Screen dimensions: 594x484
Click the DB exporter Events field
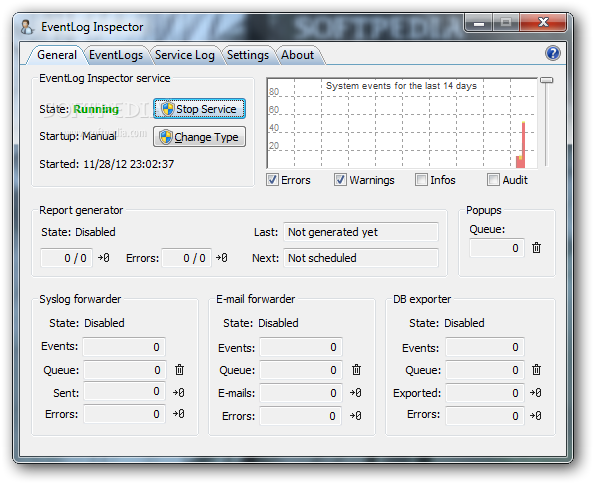click(x=485, y=347)
